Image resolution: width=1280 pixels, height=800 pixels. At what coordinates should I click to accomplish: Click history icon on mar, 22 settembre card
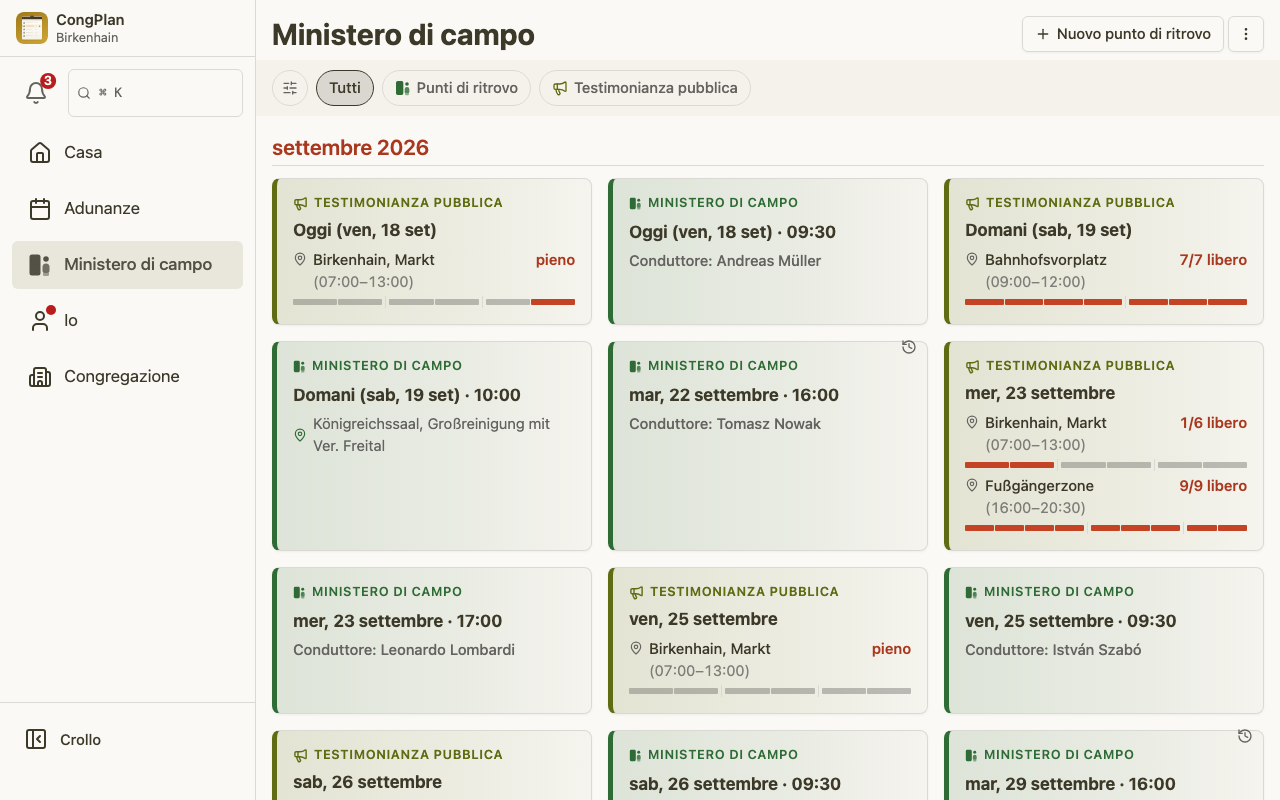pos(909,347)
